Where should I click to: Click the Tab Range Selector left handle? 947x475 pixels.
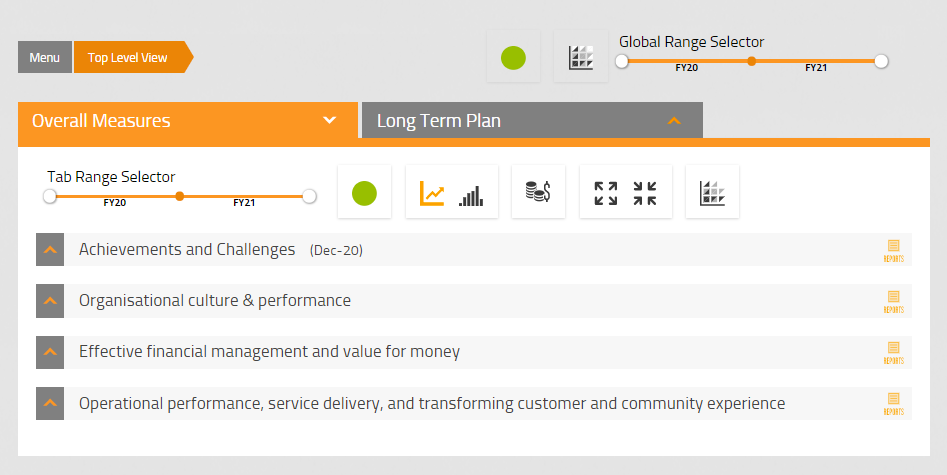(x=50, y=196)
